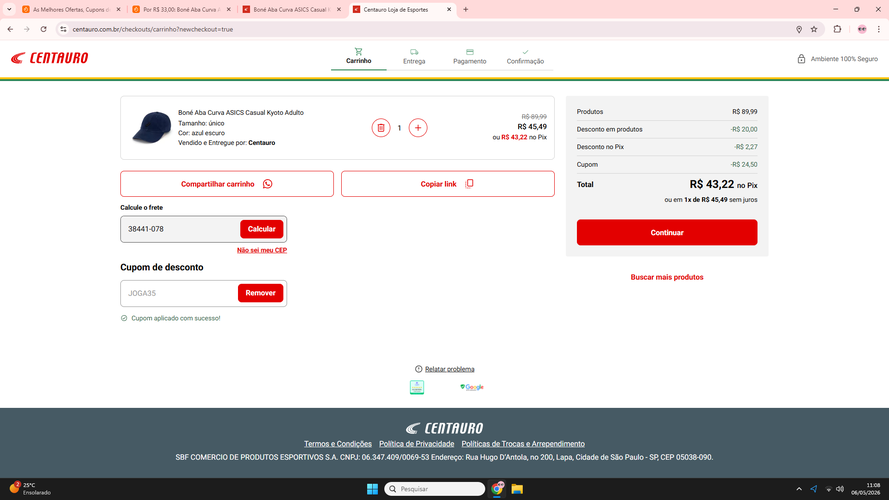The height and width of the screenshot is (500, 889).
Task: Bookmark the page with the star icon
Action: [814, 29]
